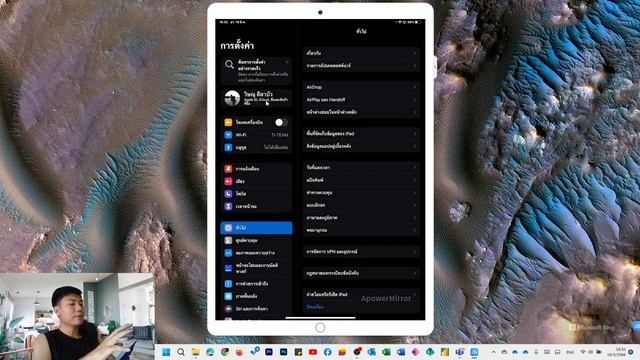
Task: Open File Explorer from the taskbar
Action: (196, 352)
